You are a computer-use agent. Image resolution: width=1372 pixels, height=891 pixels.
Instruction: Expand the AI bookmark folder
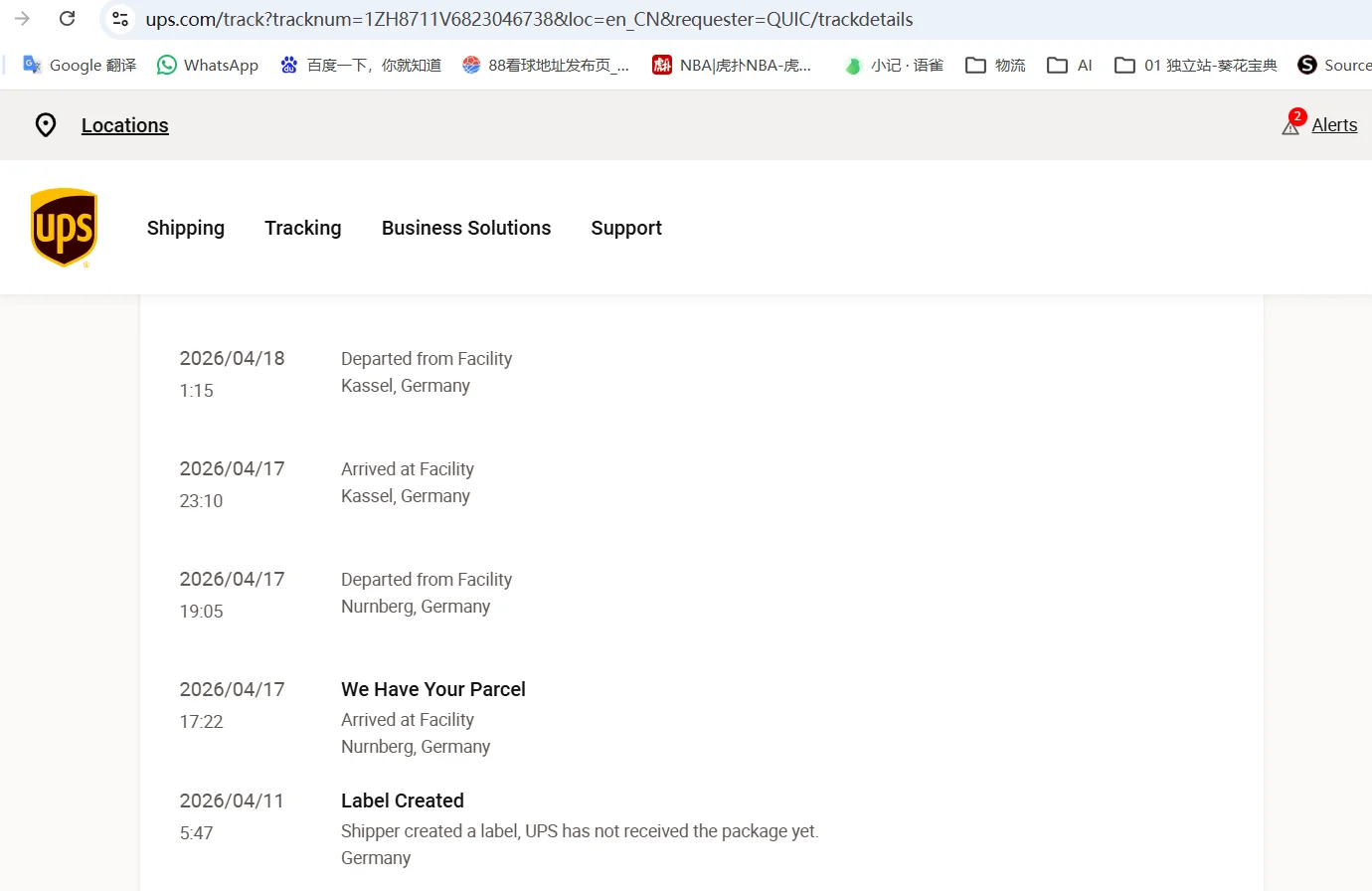coord(1071,65)
